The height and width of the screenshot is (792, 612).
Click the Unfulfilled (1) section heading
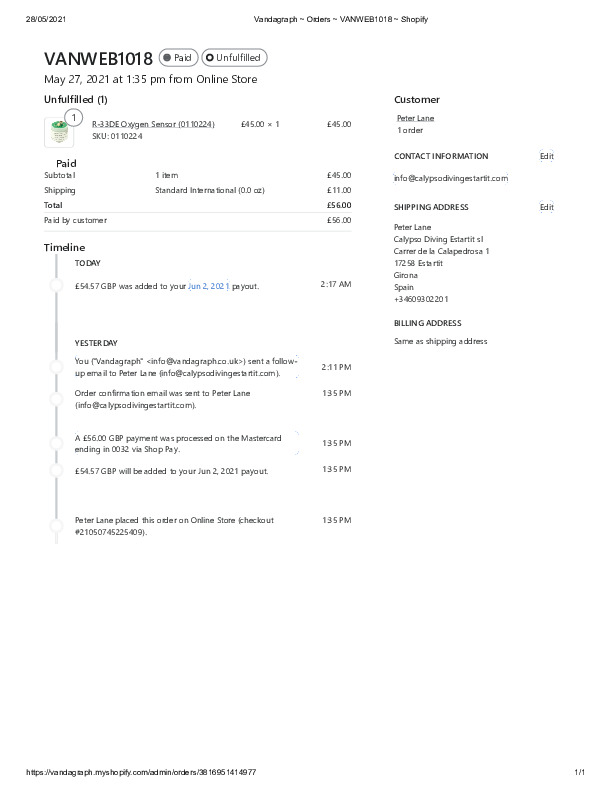pyautogui.click(x=76, y=99)
